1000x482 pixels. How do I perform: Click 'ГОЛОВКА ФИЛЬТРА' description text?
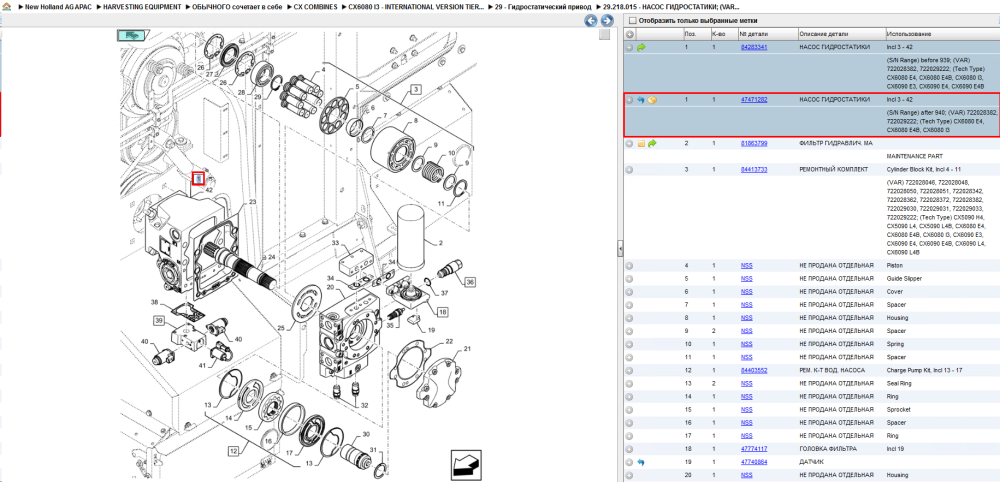tap(828, 449)
